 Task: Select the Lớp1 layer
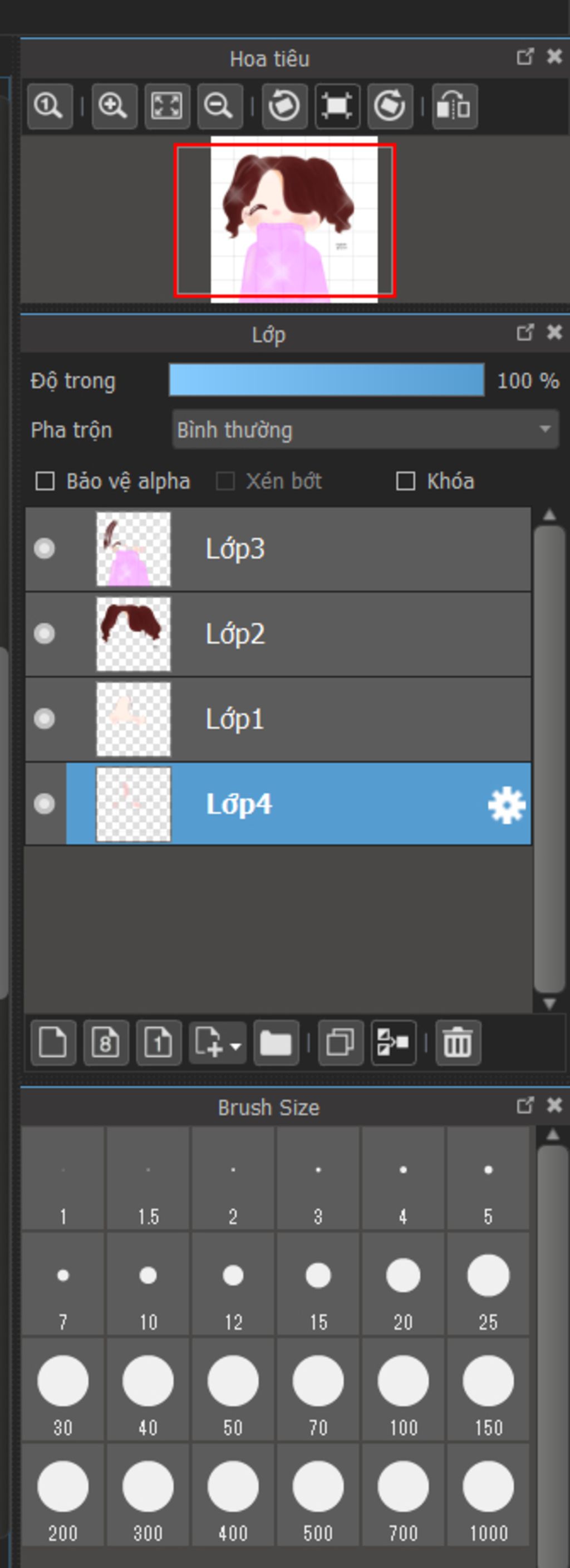304,719
